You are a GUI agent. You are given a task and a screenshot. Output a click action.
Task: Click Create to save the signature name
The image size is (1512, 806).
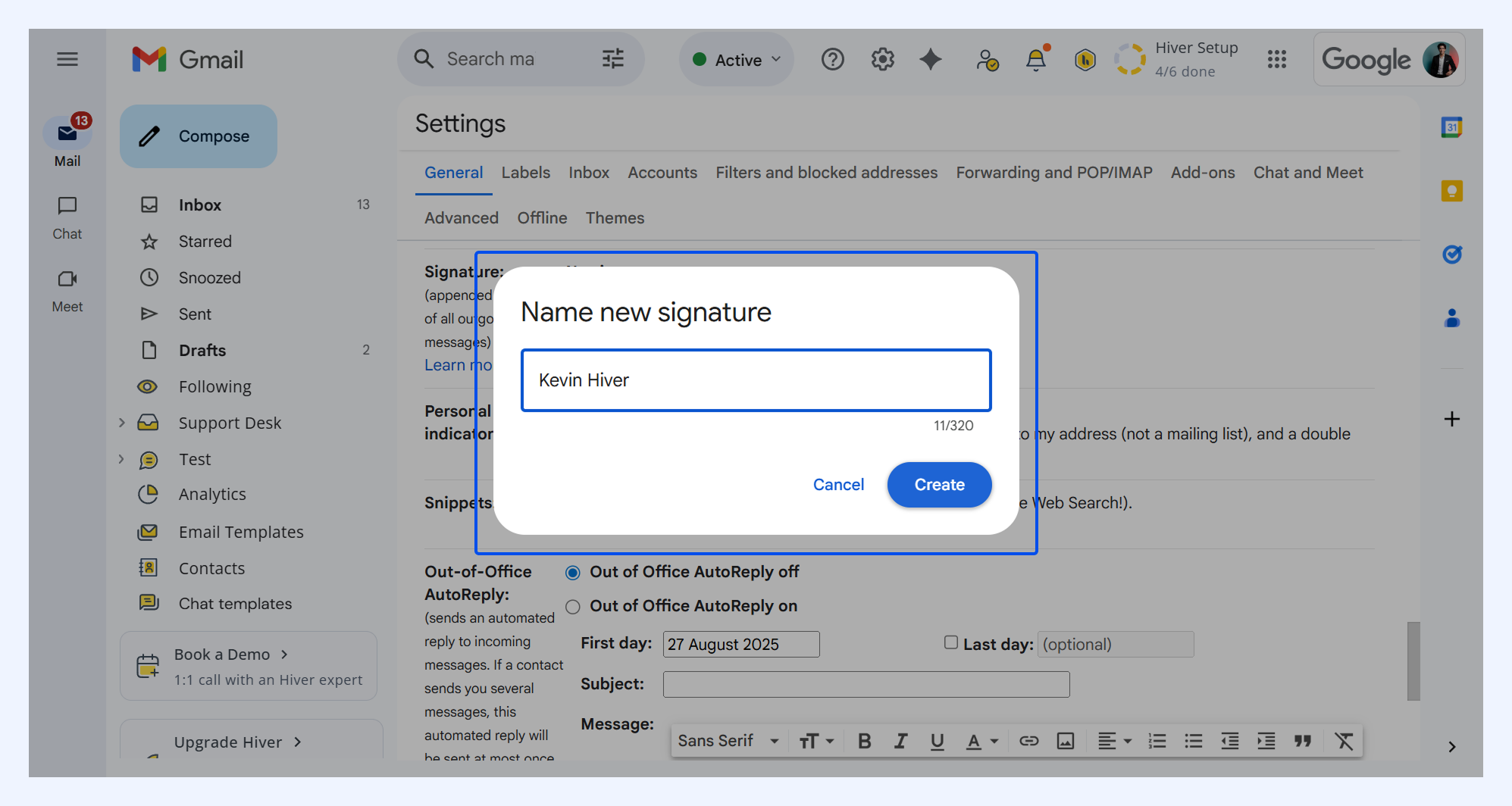tap(940, 485)
